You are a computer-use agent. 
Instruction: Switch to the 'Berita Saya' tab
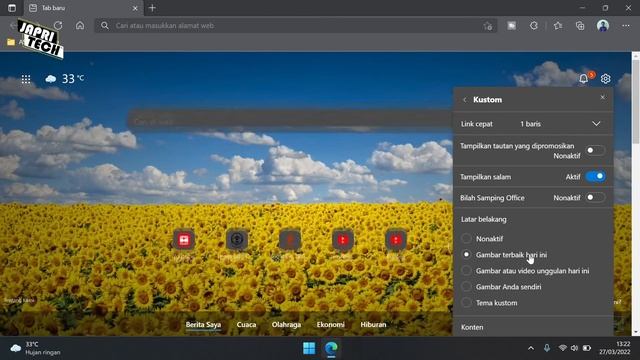point(203,324)
